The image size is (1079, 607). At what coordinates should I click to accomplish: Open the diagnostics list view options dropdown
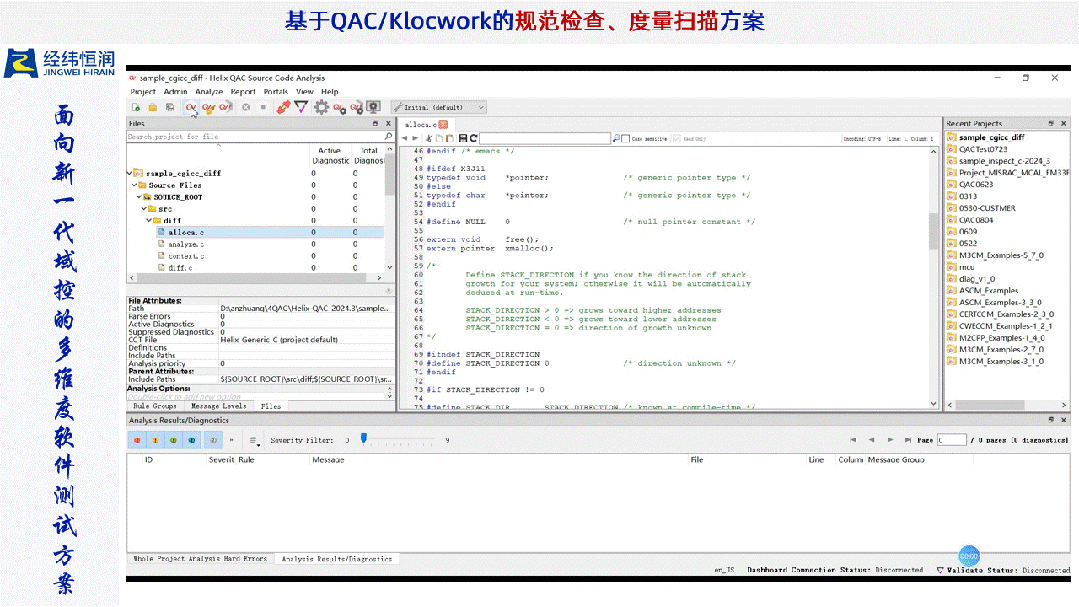point(253,440)
